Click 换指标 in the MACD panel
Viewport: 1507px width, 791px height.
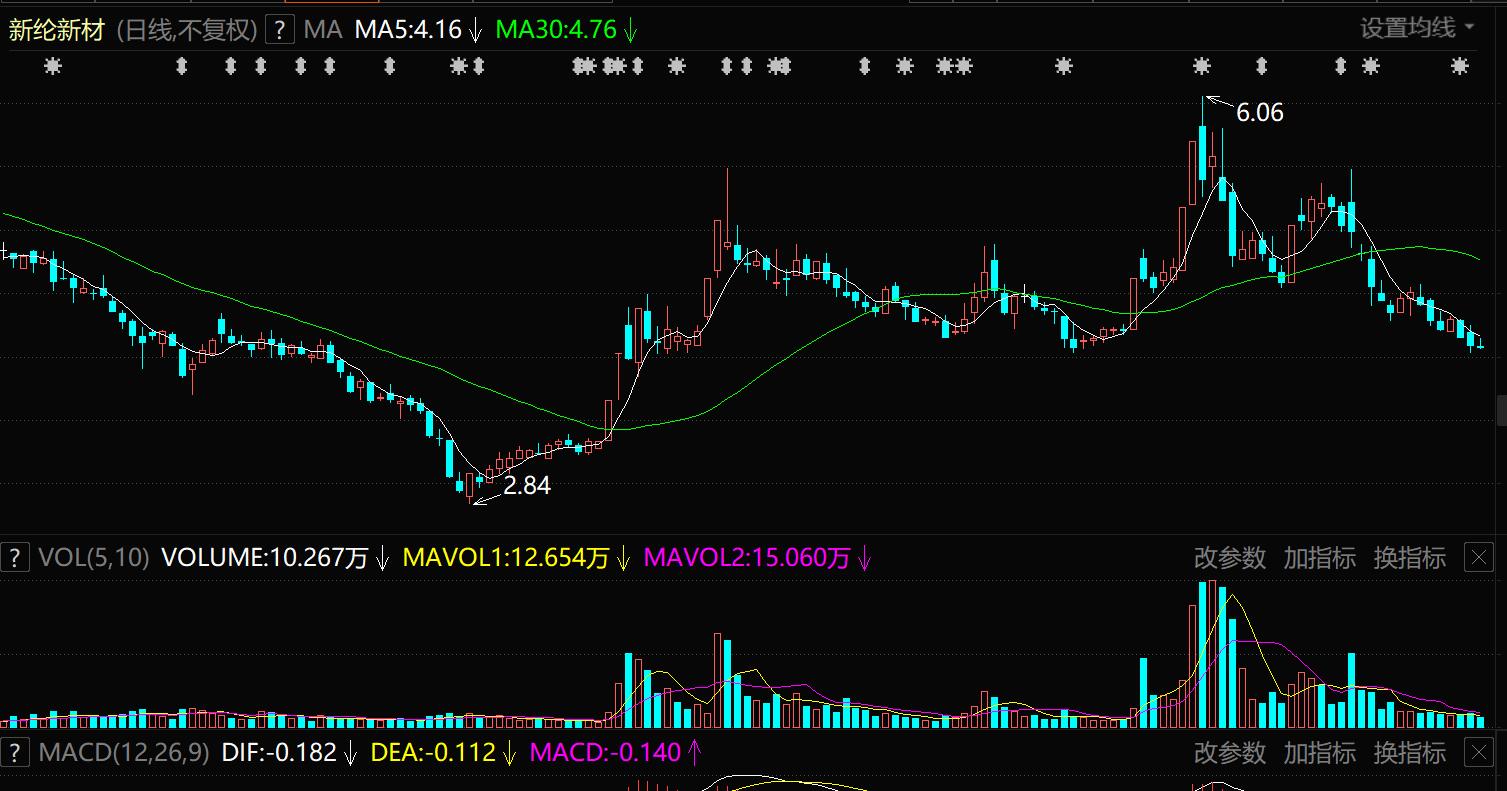click(x=1410, y=752)
